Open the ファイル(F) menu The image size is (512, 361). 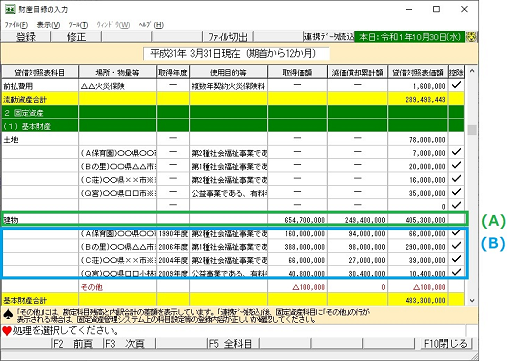click(x=16, y=25)
